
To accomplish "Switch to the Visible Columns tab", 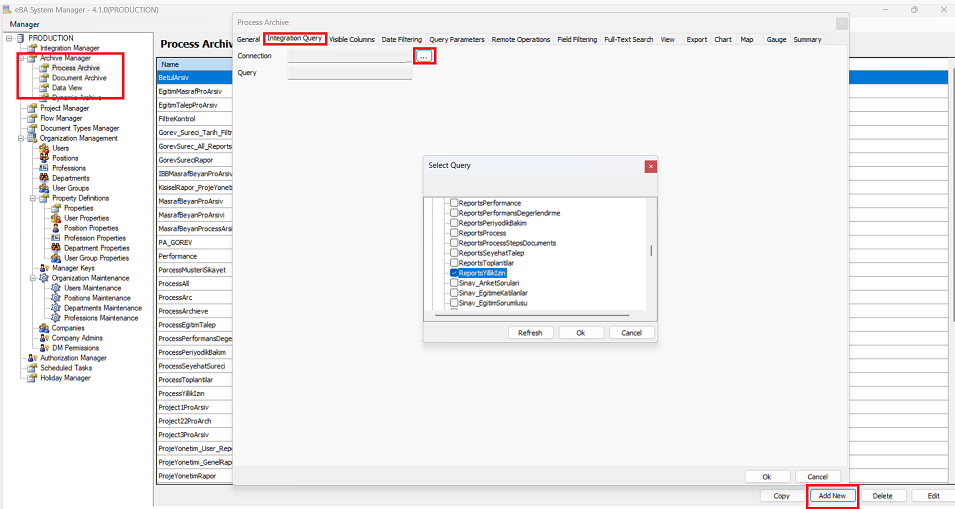I will [352, 40].
